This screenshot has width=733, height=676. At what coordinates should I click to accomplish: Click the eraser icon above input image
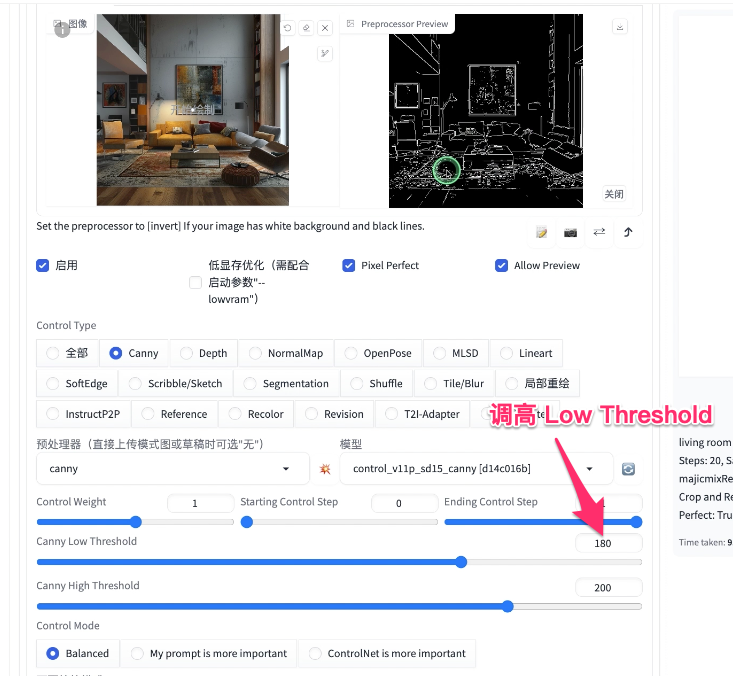click(x=306, y=28)
